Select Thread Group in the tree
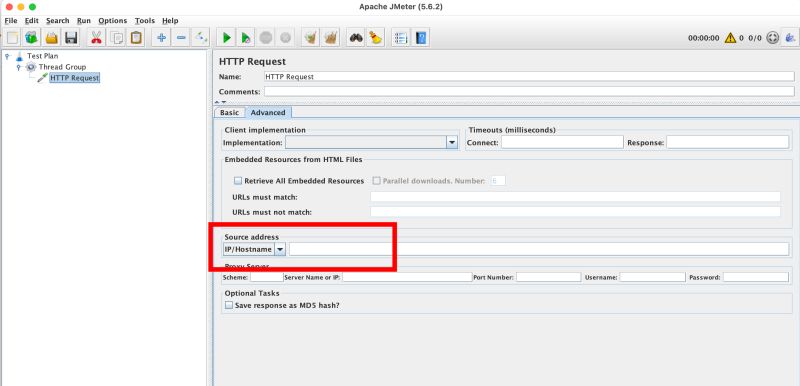Viewport: 800px width, 386px height. [62, 67]
